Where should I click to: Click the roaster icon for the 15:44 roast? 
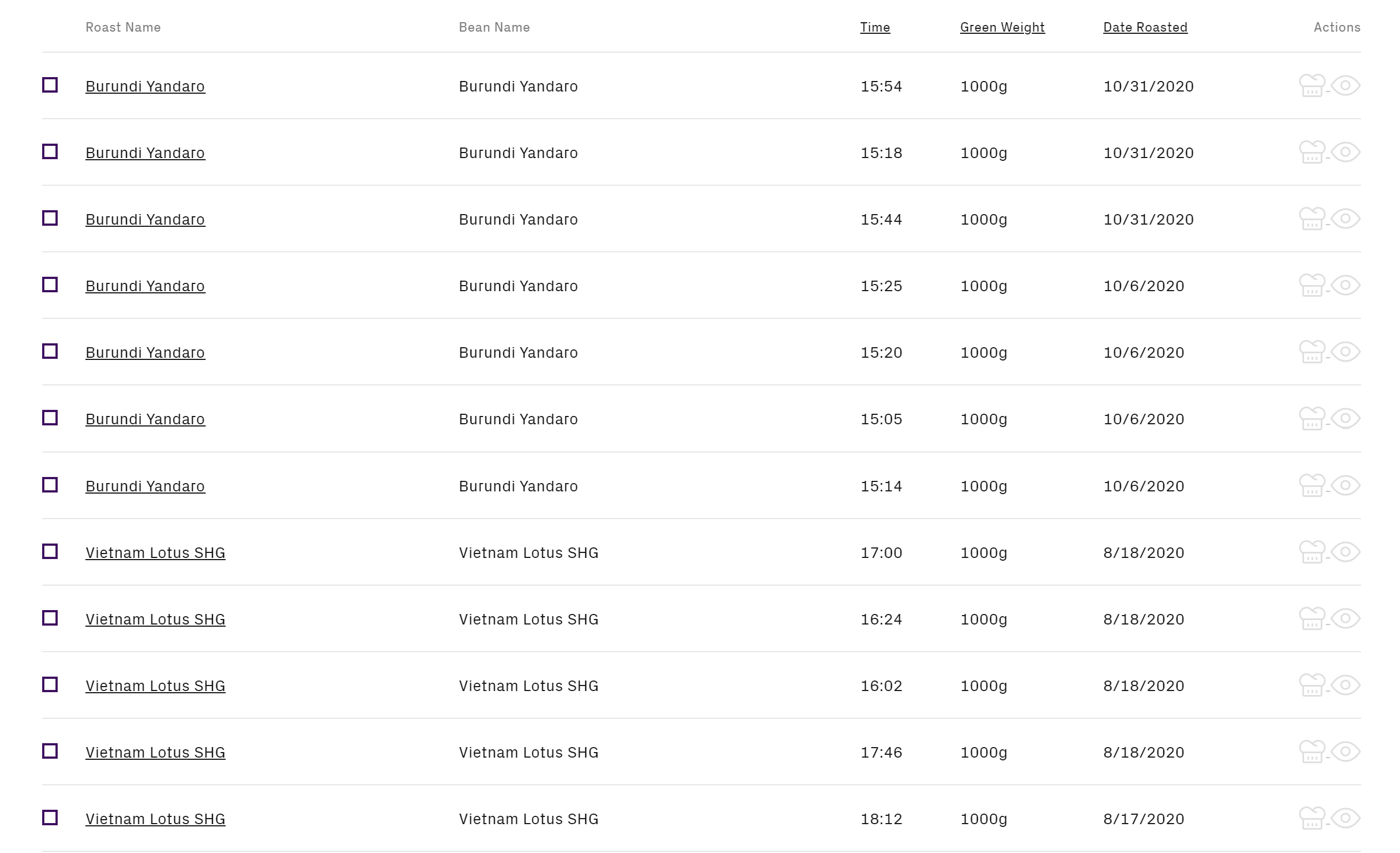coord(1312,219)
